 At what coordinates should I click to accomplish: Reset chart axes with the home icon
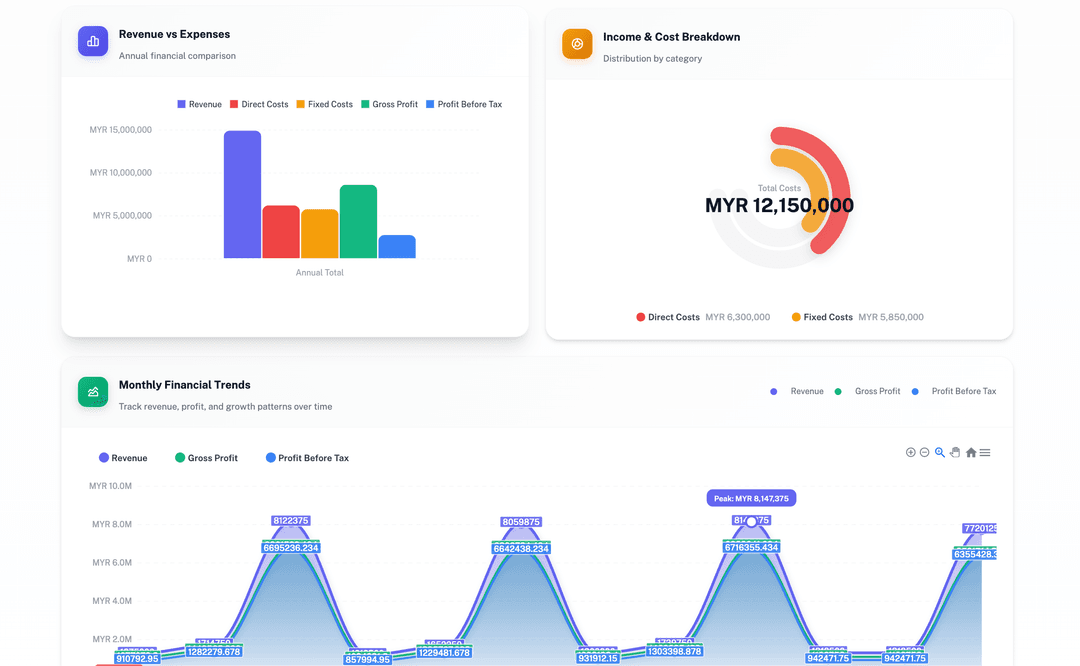(x=970, y=452)
